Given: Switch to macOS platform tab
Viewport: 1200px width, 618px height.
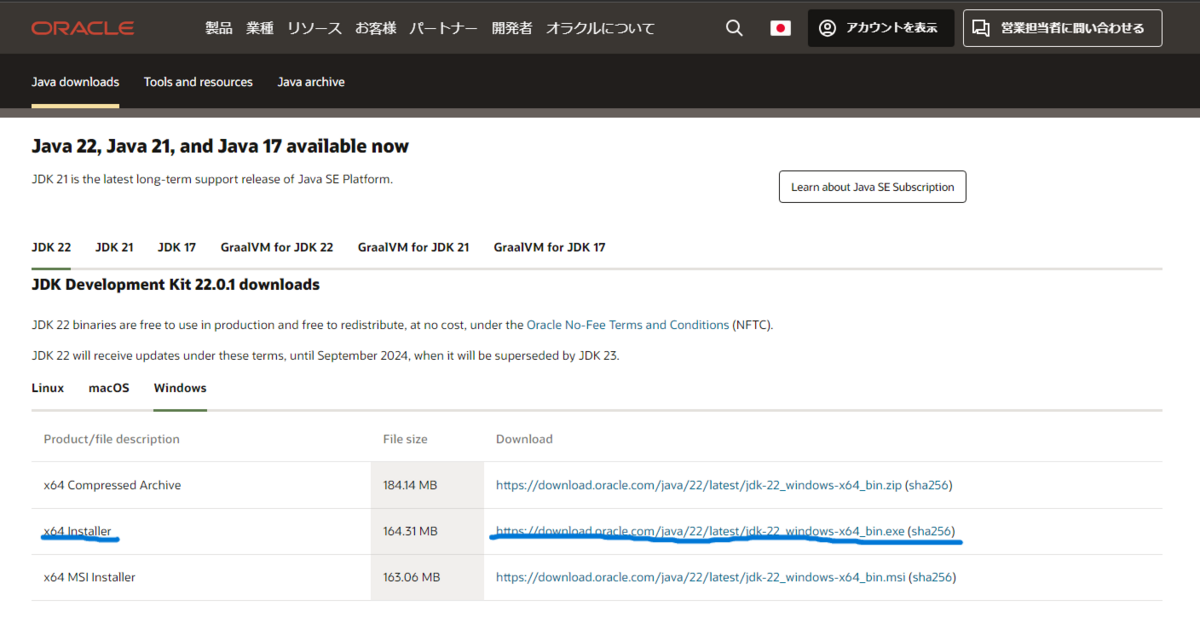Looking at the screenshot, I should coord(109,388).
